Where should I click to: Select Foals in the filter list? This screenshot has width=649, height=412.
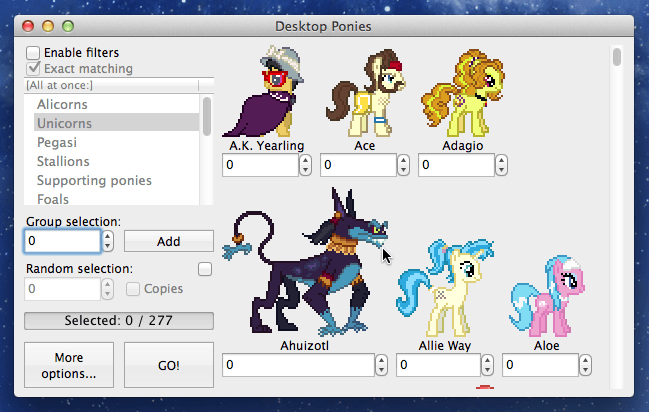pyautogui.click(x=53, y=199)
